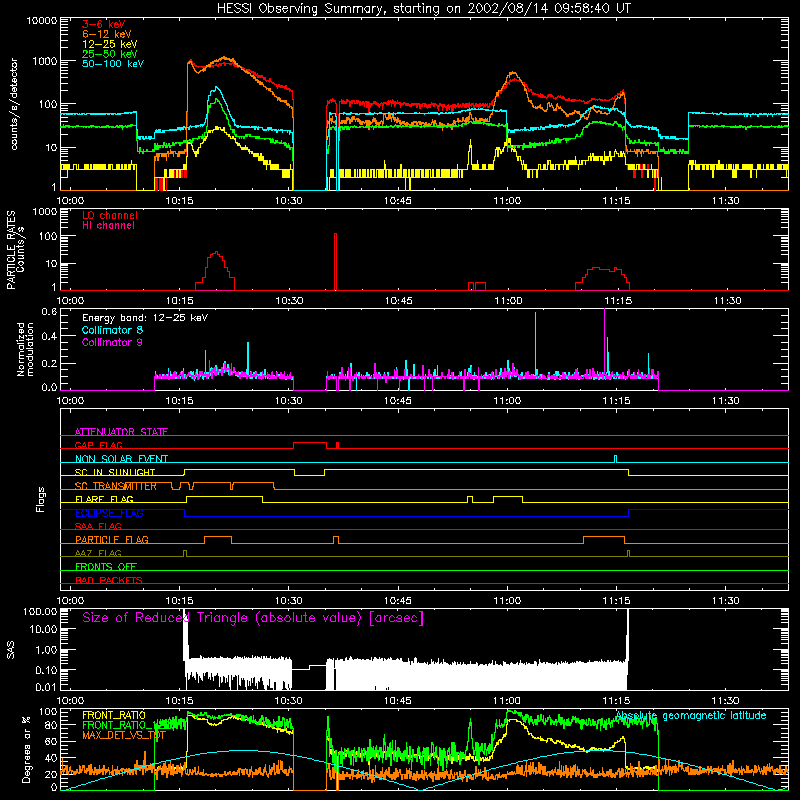The width and height of the screenshot is (800, 800).
Task: Select the NON_SOLAR_EVENT flag label
Action: (121, 459)
